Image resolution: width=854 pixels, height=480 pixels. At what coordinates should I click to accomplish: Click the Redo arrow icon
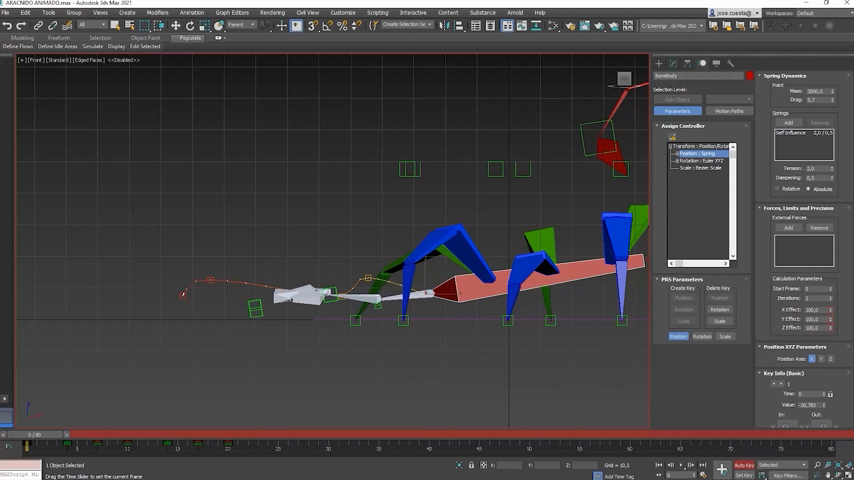(21, 26)
